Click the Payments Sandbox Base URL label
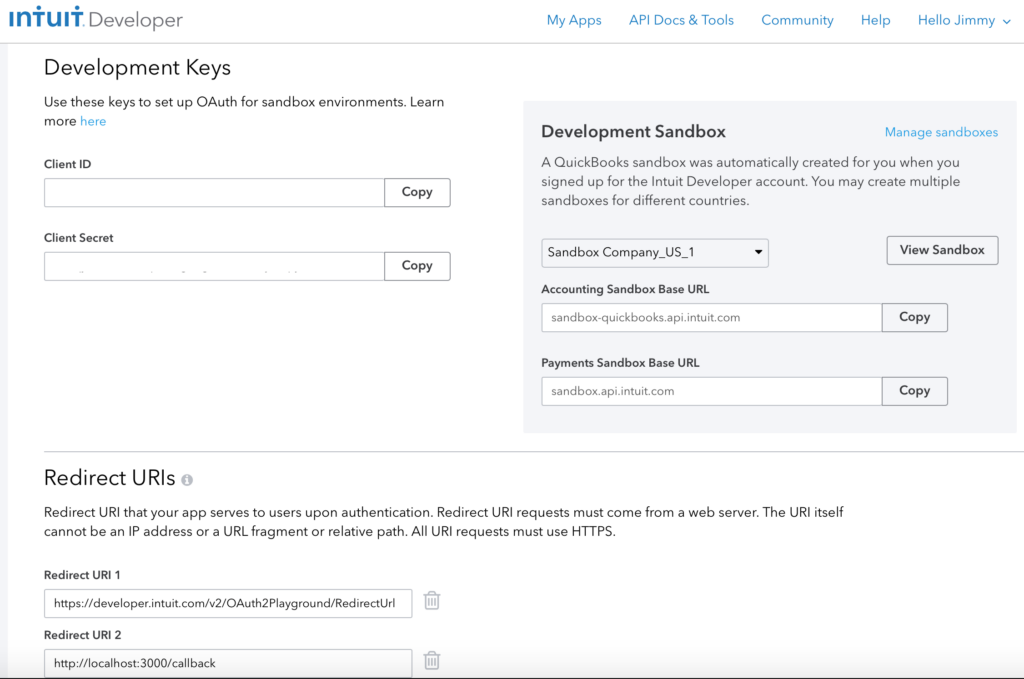This screenshot has width=1024, height=679. [620, 363]
